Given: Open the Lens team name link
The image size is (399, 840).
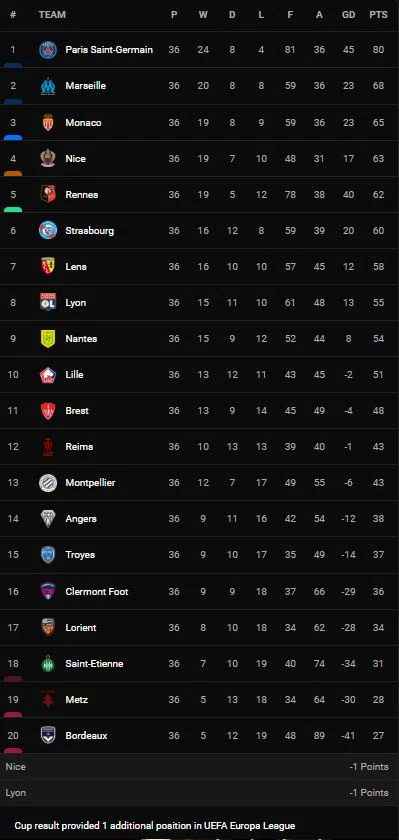Looking at the screenshot, I should click(76, 266).
